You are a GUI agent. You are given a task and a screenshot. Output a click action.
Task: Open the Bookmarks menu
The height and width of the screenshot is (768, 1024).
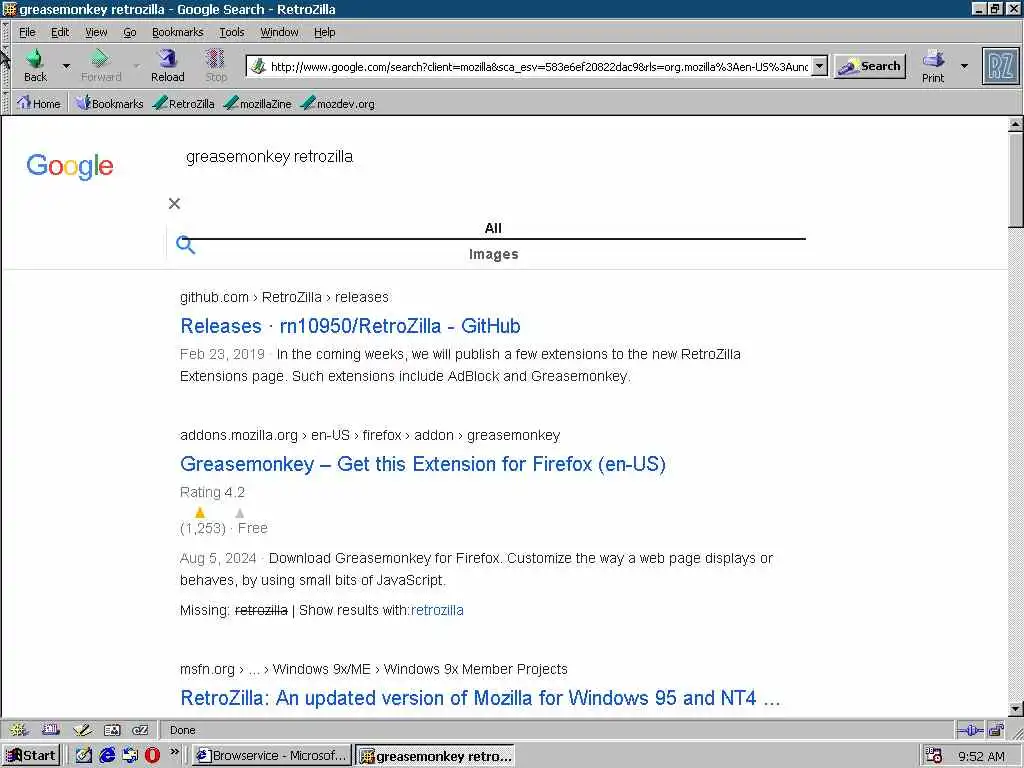(x=178, y=32)
